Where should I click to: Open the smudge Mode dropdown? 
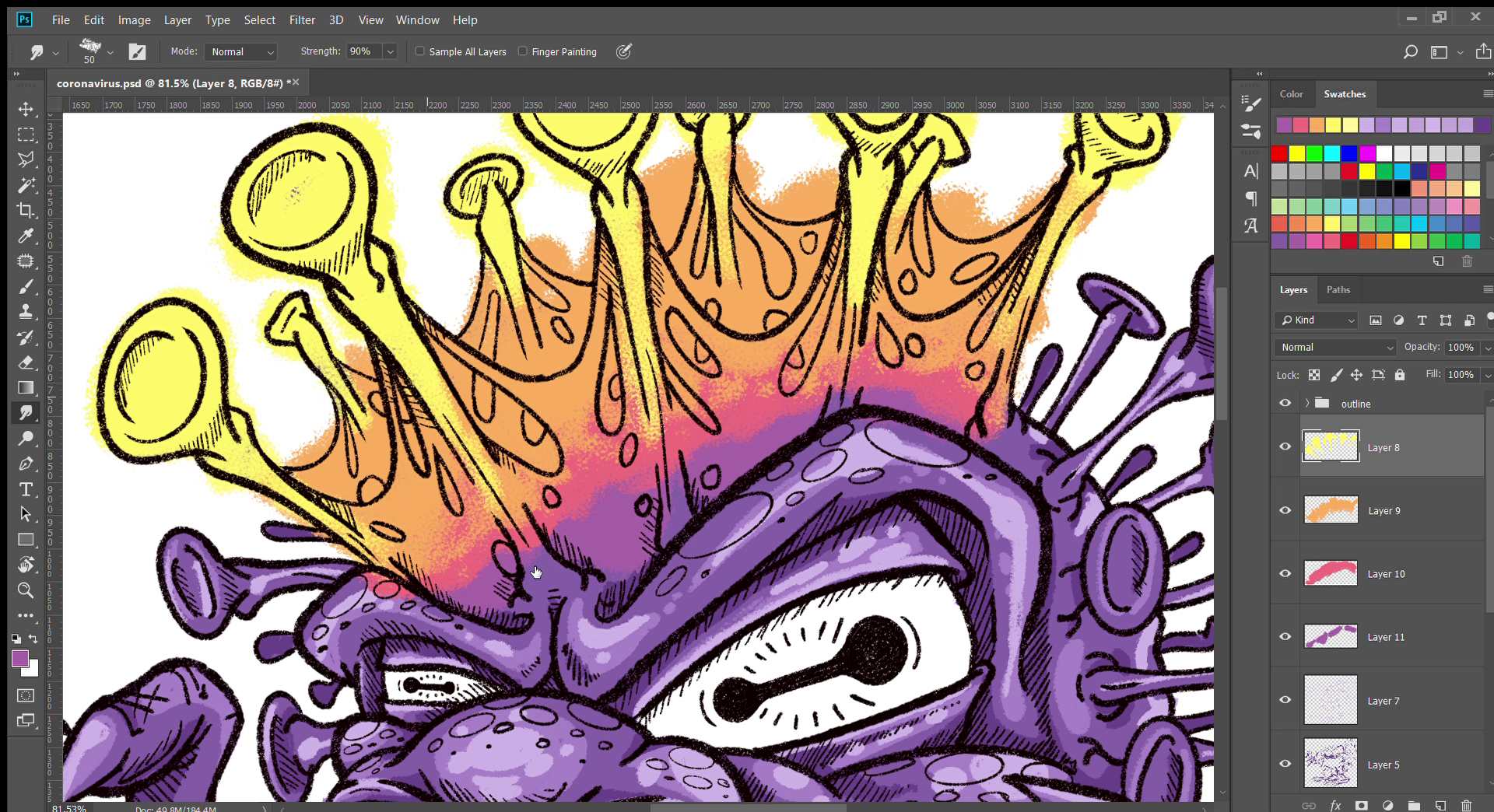pyautogui.click(x=241, y=51)
